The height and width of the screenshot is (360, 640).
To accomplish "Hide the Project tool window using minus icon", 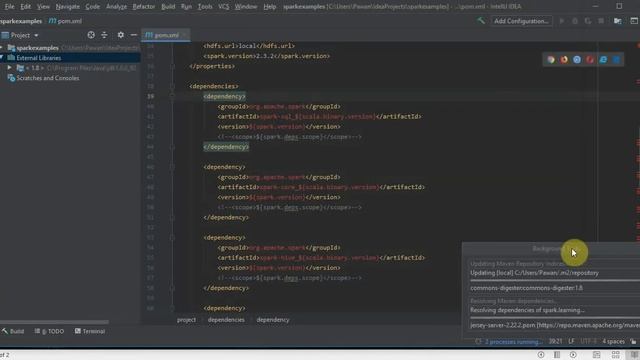I will 133,35.
